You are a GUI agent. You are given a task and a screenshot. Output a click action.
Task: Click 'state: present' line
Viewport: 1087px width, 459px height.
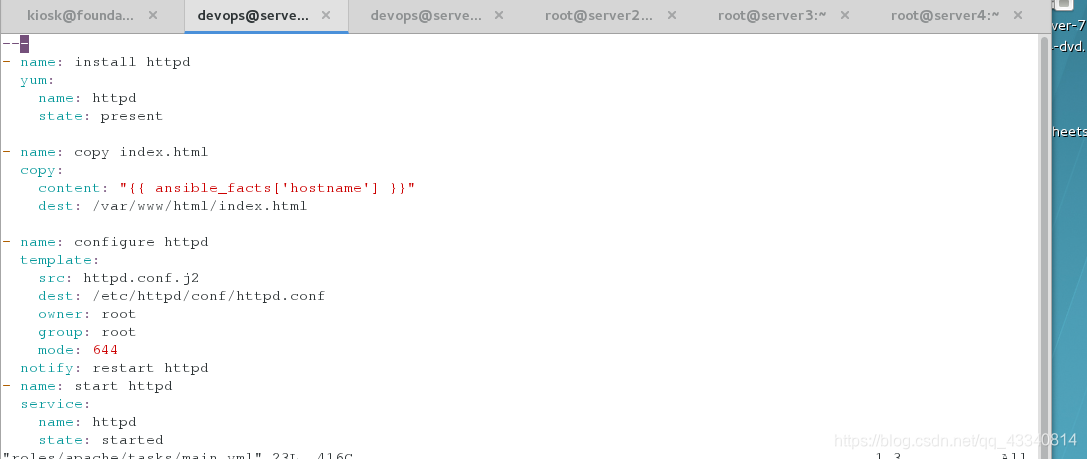coord(101,116)
